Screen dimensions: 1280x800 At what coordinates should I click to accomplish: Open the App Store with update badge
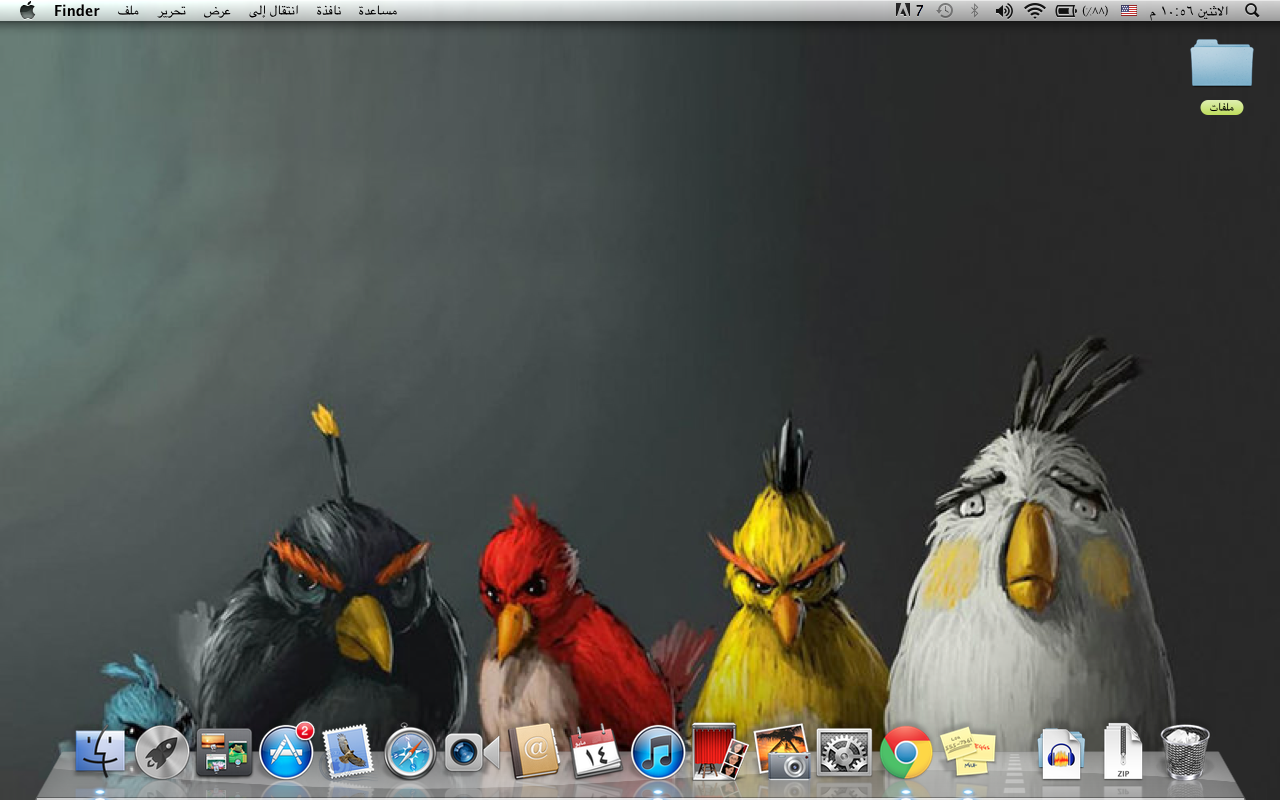286,752
